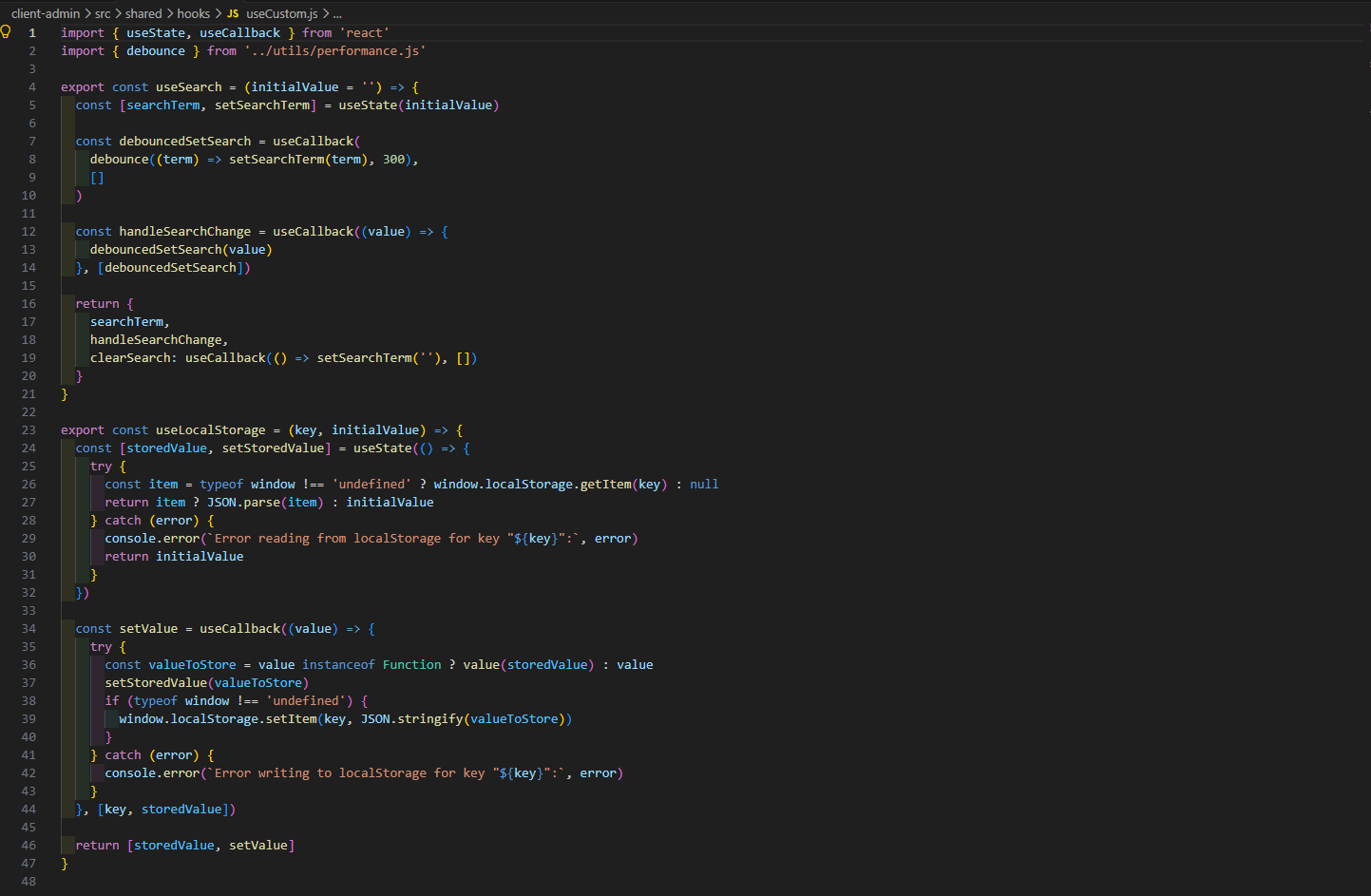Select line number 12 in gutter
Image resolution: width=1371 pixels, height=896 pixels.
(29, 231)
